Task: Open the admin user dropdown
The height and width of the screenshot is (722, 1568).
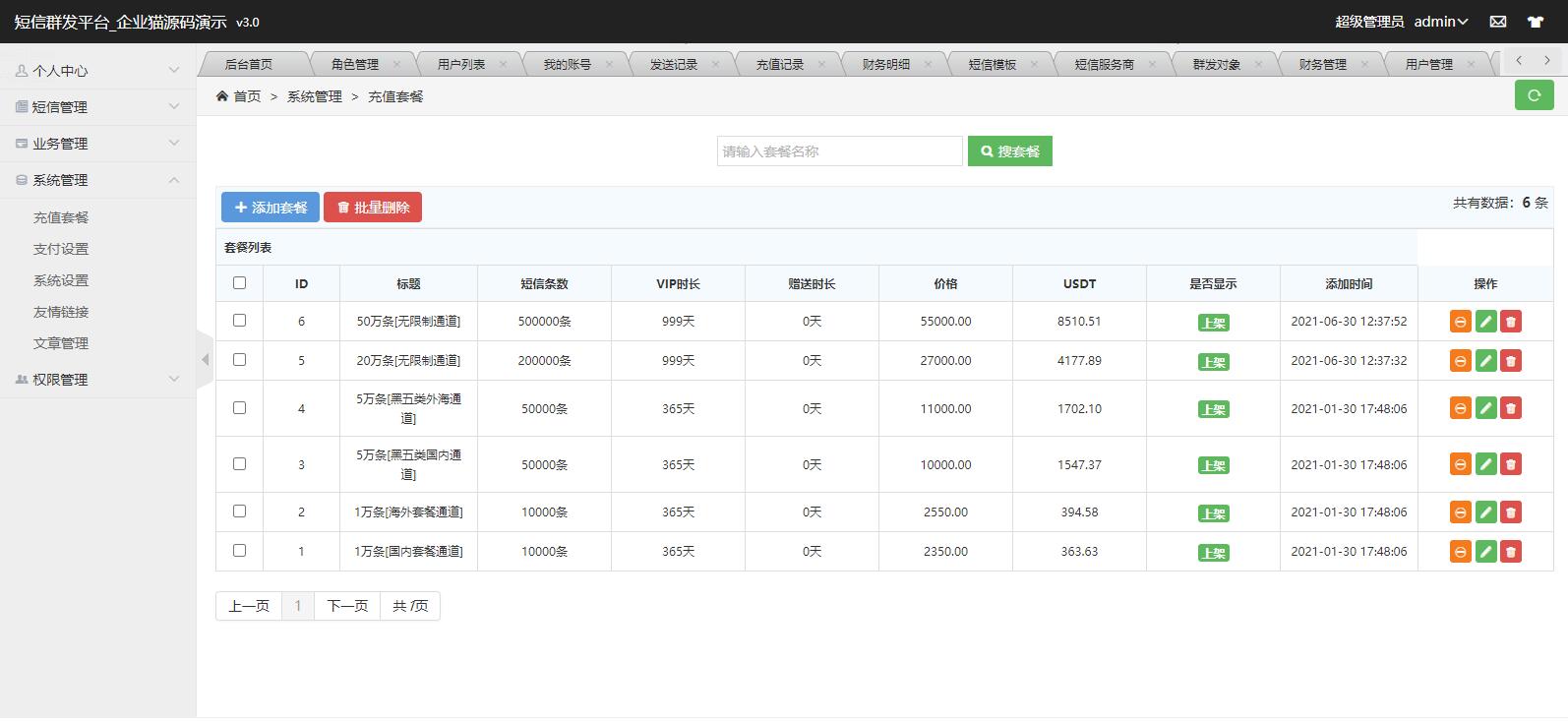Action: pos(1440,22)
